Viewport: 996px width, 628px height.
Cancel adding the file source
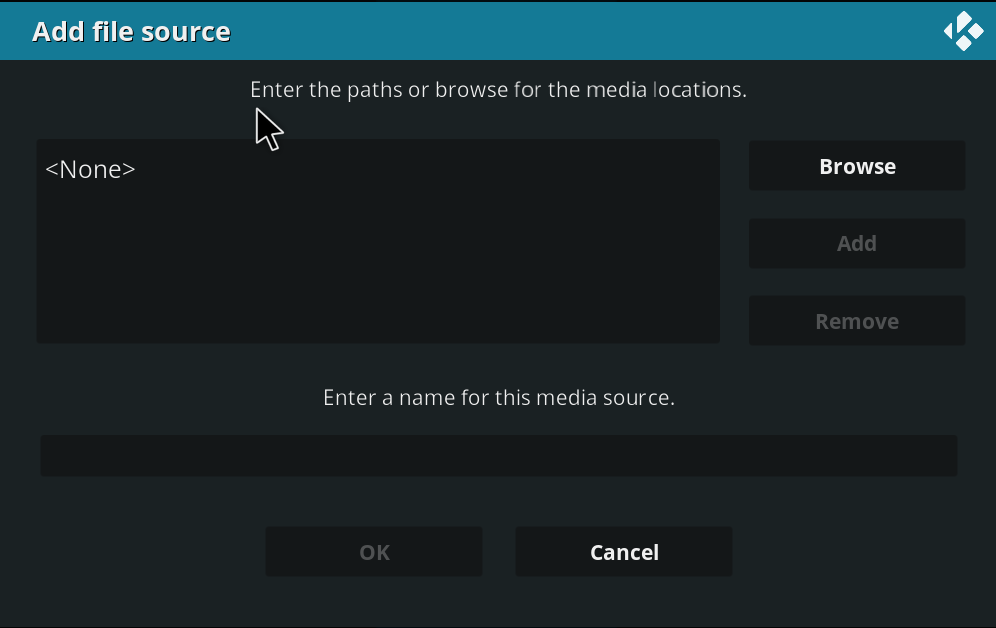point(623,551)
